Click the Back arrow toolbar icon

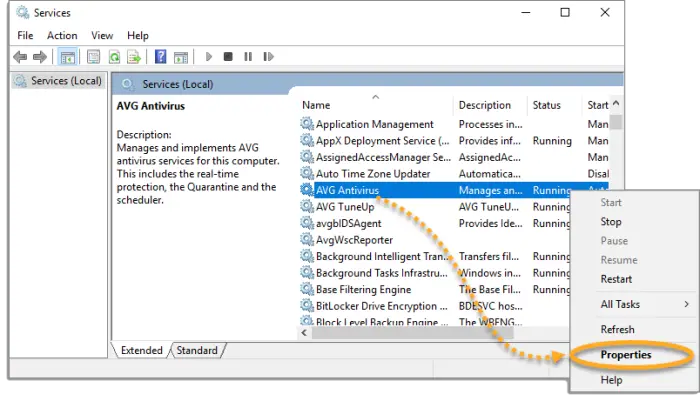(20, 57)
